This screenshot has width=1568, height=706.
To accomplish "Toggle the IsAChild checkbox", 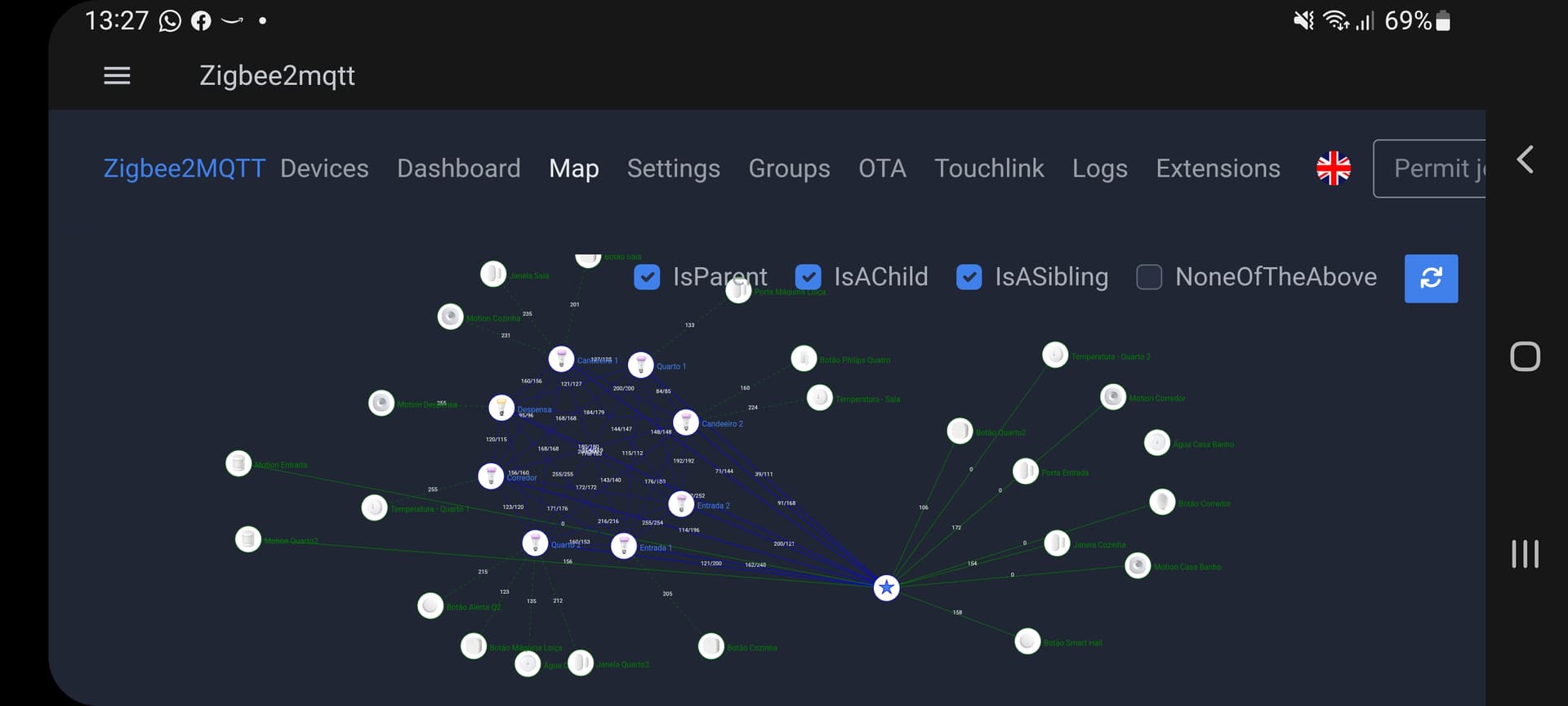I will point(808,278).
